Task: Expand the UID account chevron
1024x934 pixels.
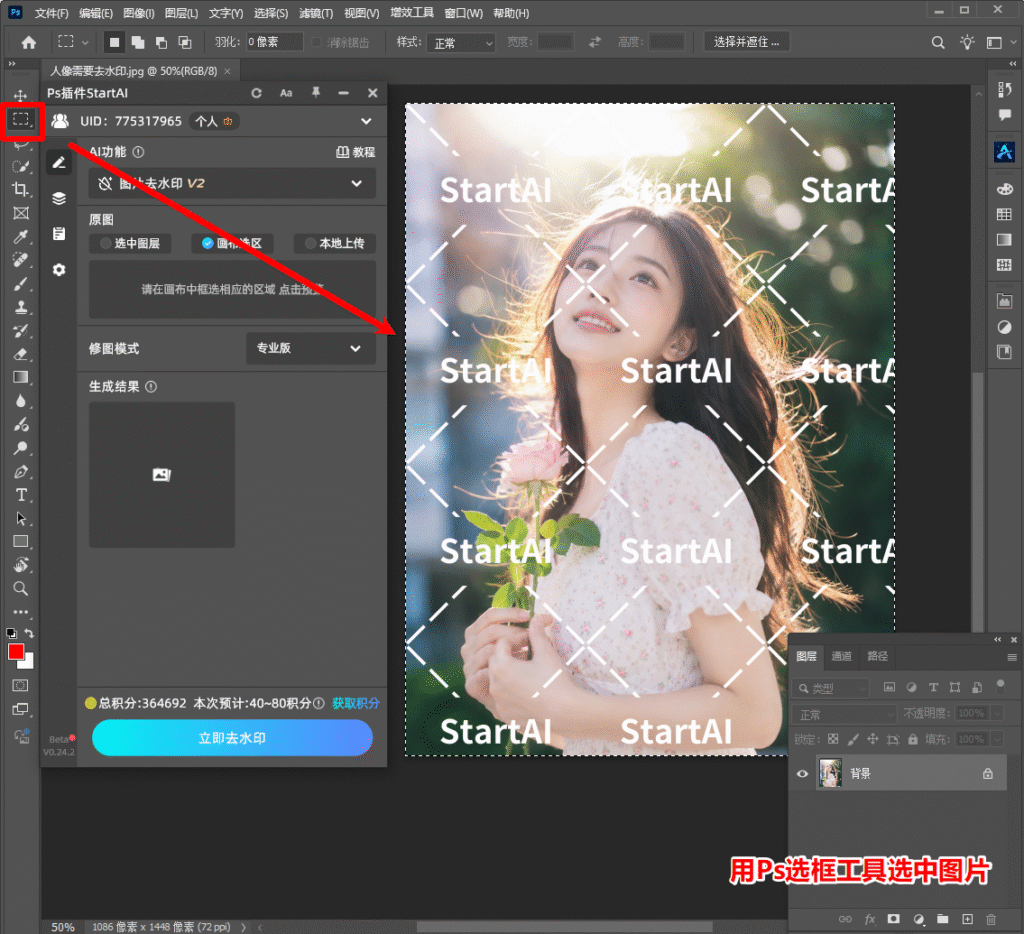Action: pyautogui.click(x=366, y=121)
